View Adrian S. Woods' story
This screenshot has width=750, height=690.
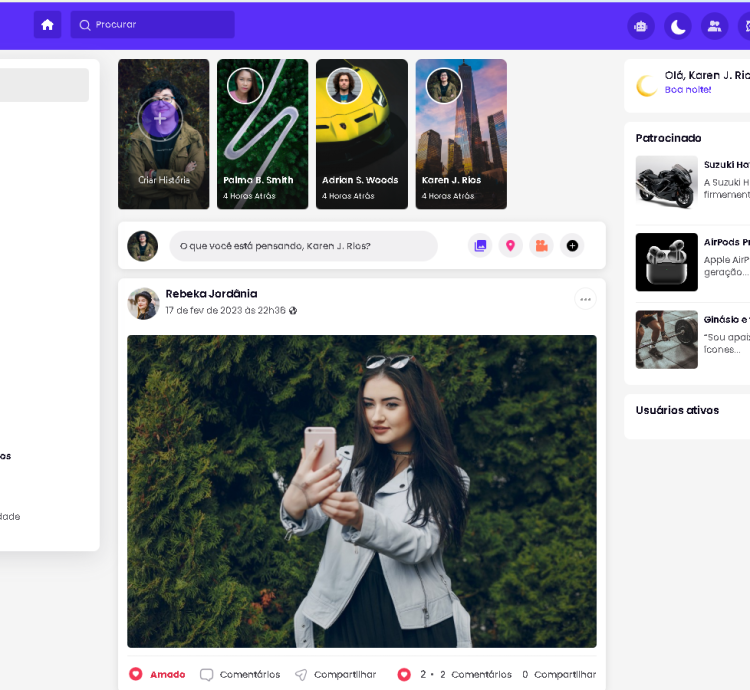point(361,134)
